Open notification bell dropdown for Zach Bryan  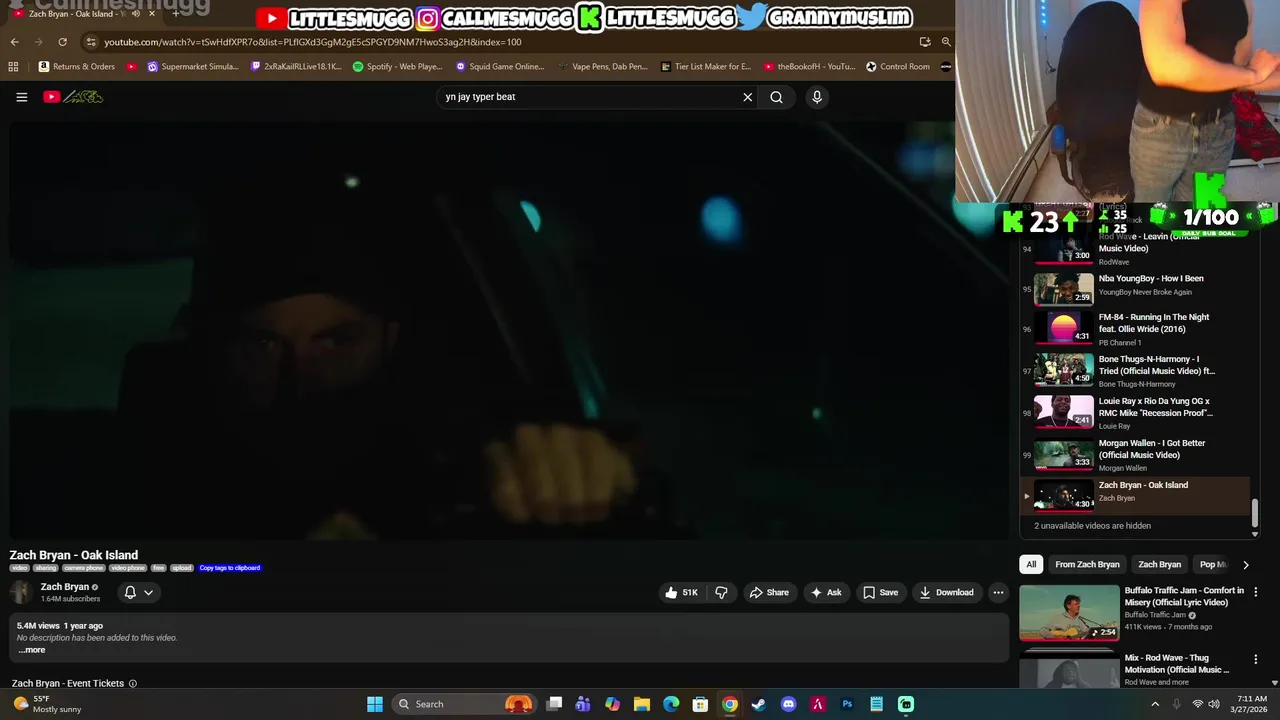point(138,592)
